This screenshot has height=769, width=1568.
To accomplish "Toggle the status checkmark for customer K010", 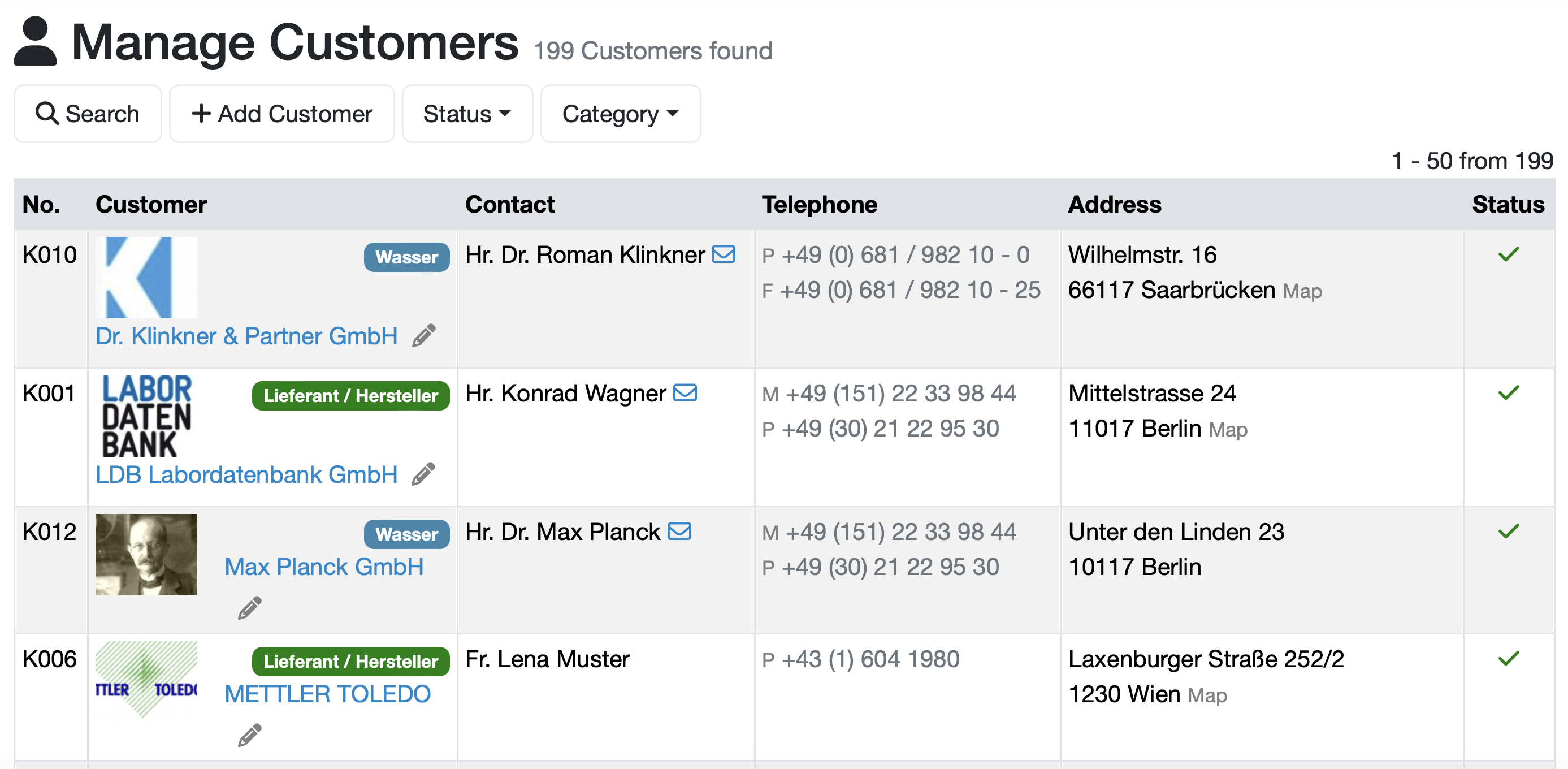I will (x=1508, y=254).
